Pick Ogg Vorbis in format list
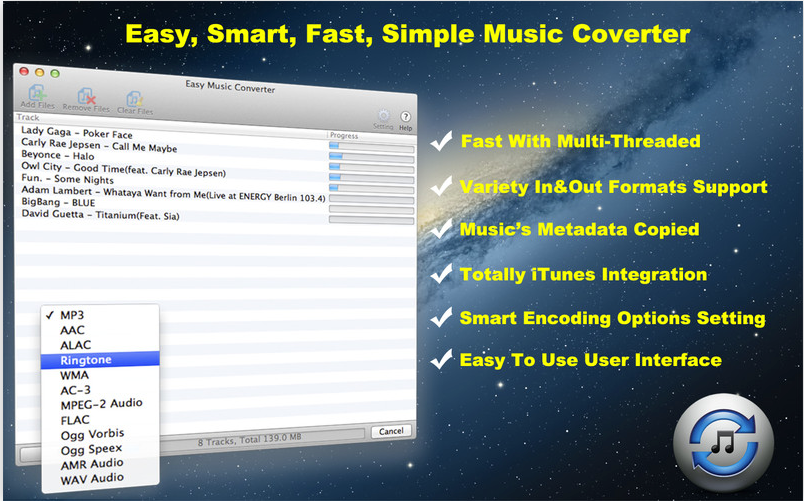The image size is (804, 501). [x=91, y=433]
